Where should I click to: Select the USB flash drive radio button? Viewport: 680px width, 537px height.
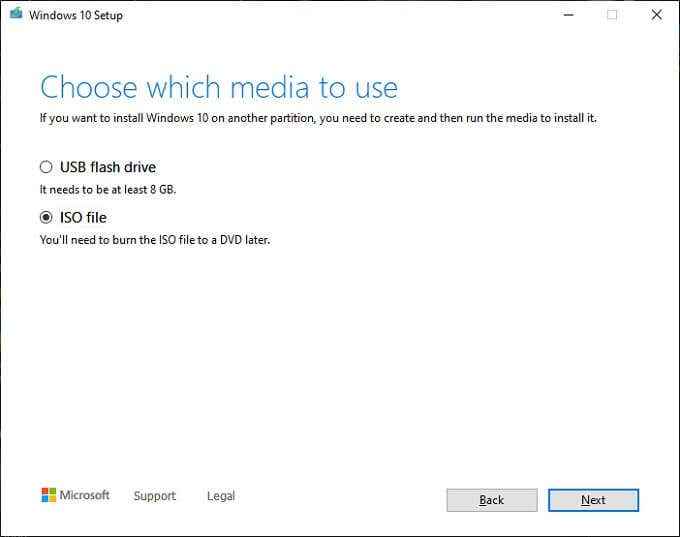tap(46, 167)
